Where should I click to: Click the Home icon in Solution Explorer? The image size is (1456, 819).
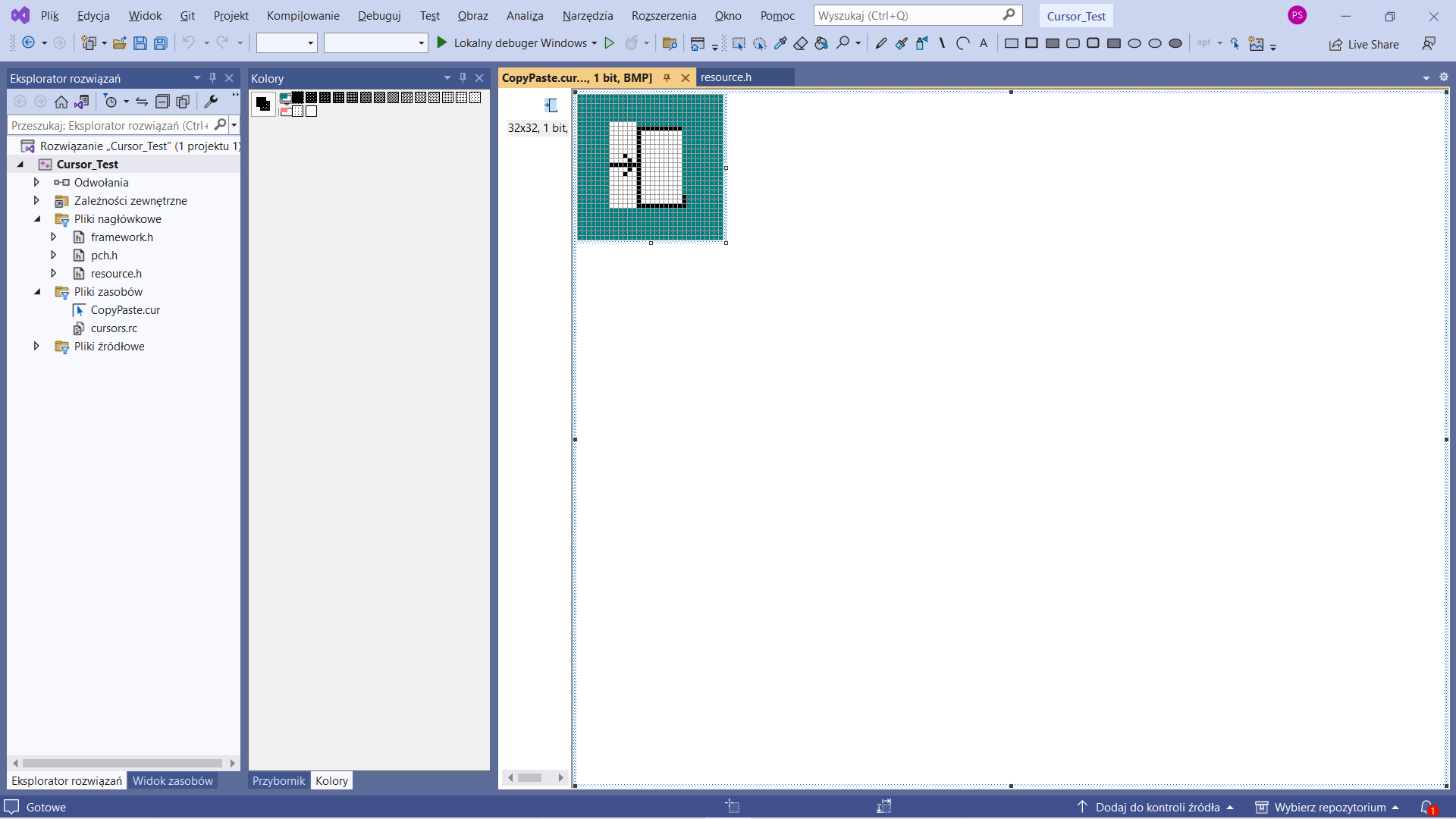pyautogui.click(x=61, y=102)
